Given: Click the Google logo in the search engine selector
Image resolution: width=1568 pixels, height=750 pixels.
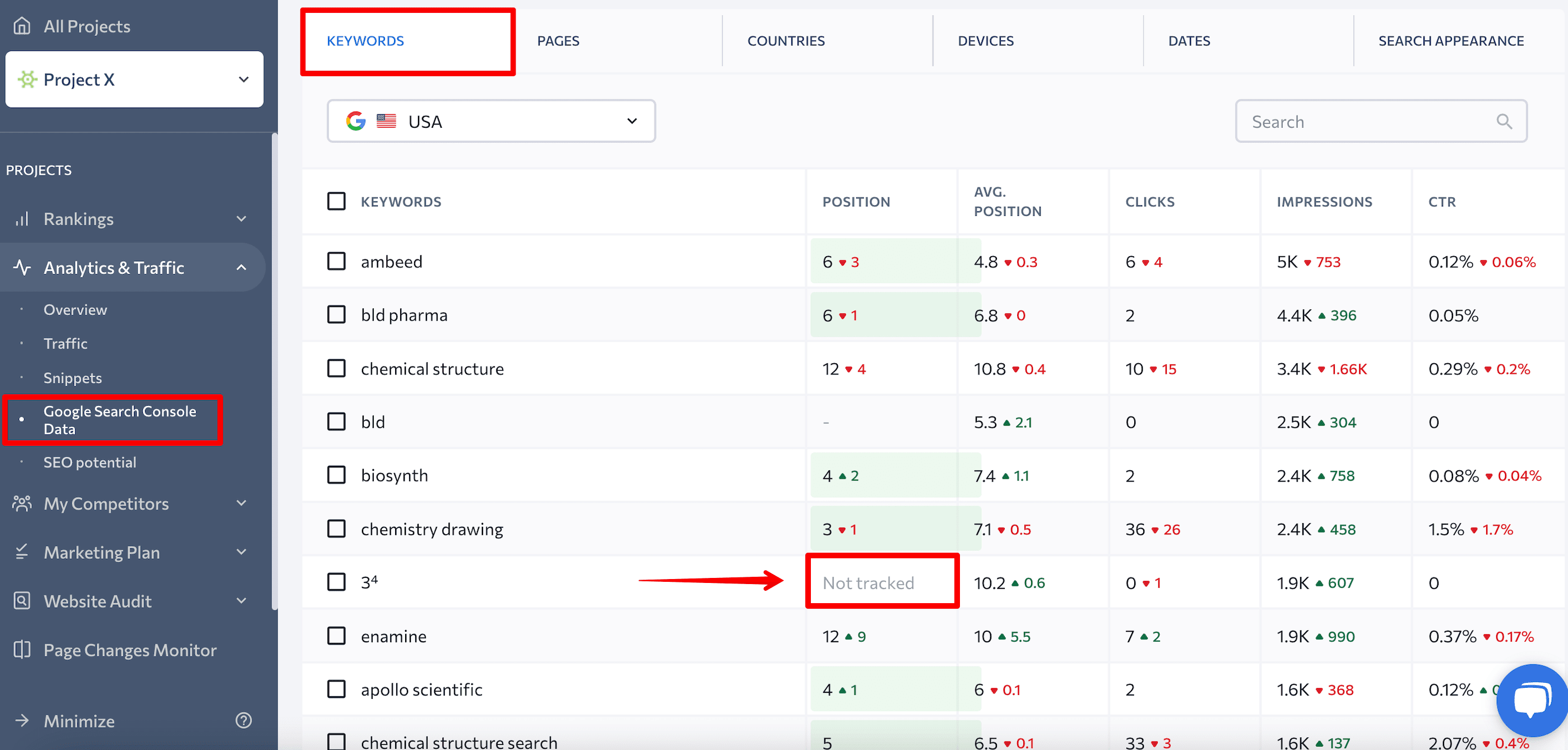Looking at the screenshot, I should click(356, 121).
